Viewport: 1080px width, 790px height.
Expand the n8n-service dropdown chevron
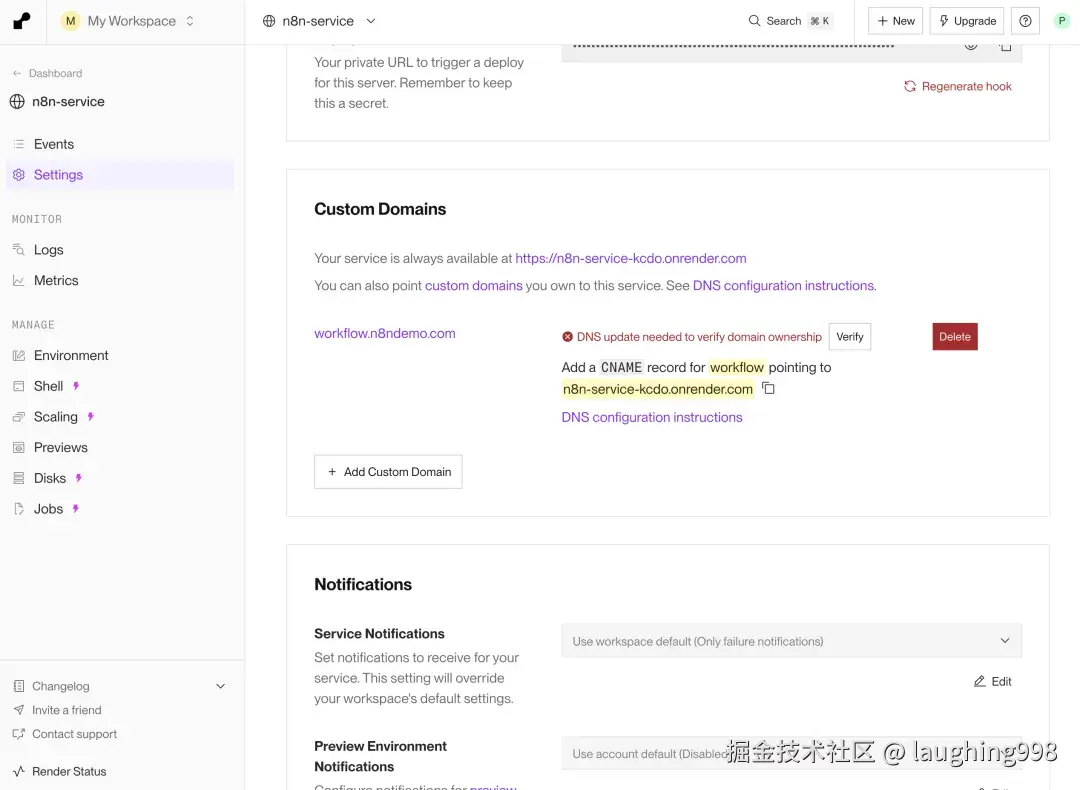(371, 21)
